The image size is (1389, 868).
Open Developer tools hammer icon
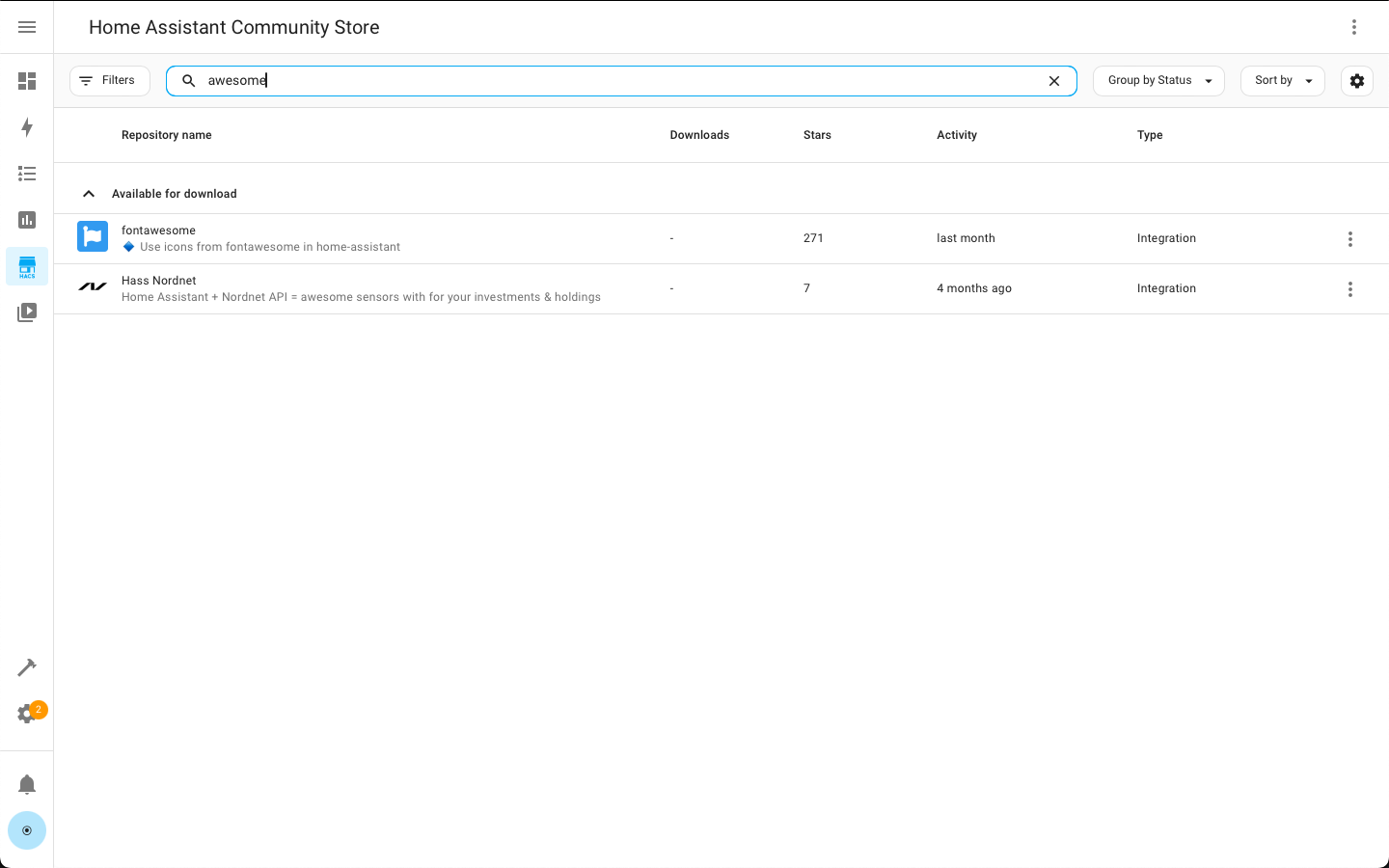[x=27, y=667]
